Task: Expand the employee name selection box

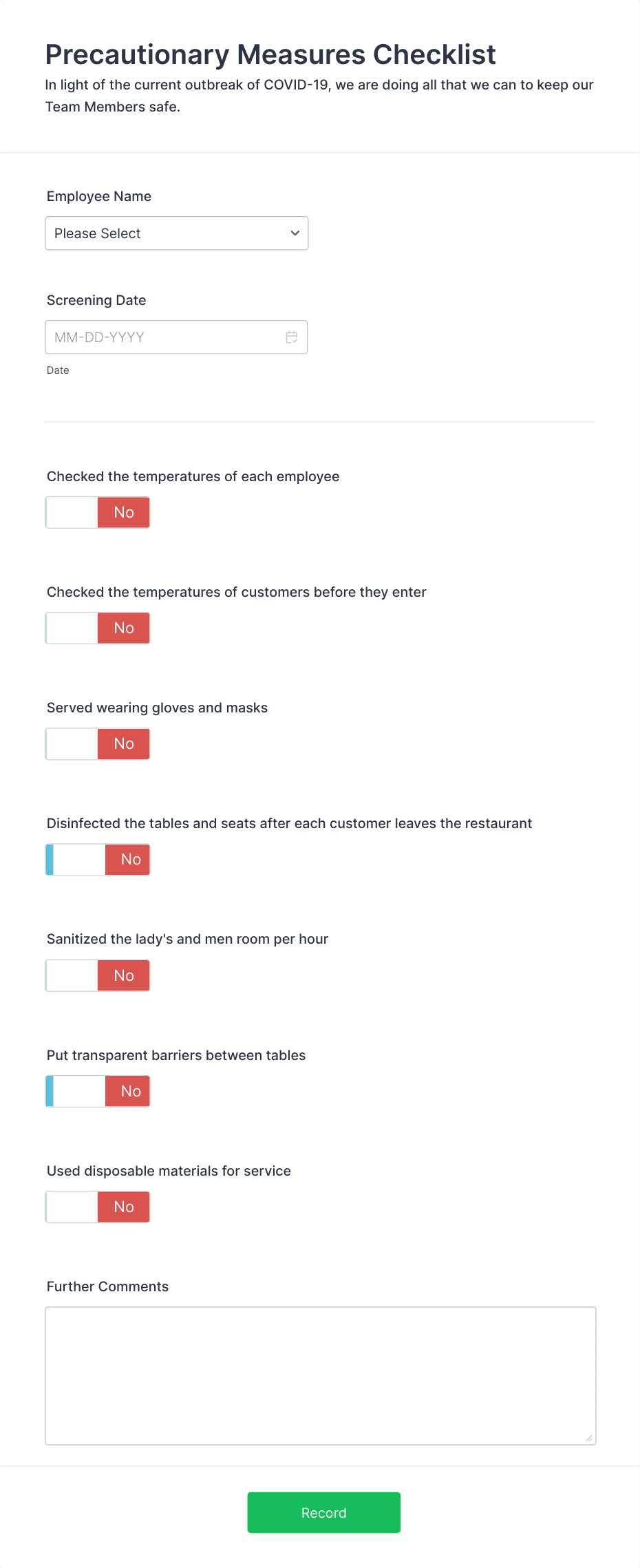Action: [x=176, y=233]
